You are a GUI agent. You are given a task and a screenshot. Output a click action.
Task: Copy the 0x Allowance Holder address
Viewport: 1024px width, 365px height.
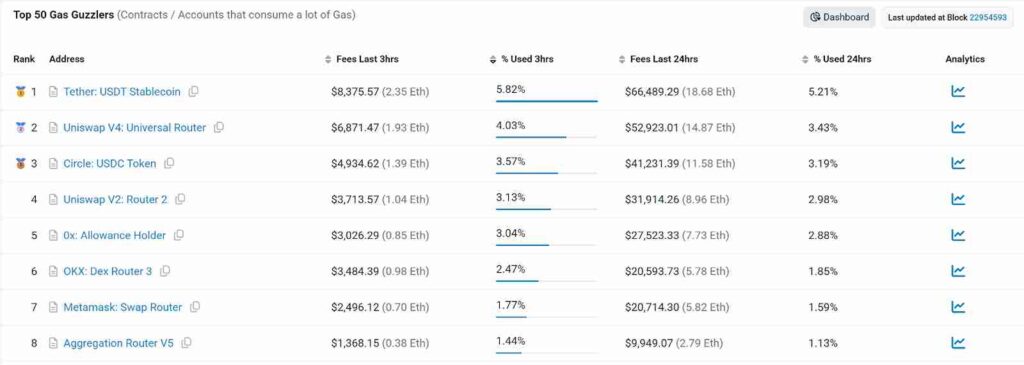[179, 235]
